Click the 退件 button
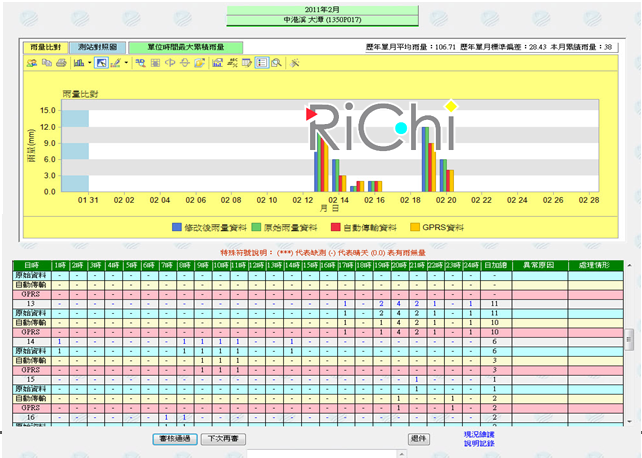The image size is (642, 458). 418,439
